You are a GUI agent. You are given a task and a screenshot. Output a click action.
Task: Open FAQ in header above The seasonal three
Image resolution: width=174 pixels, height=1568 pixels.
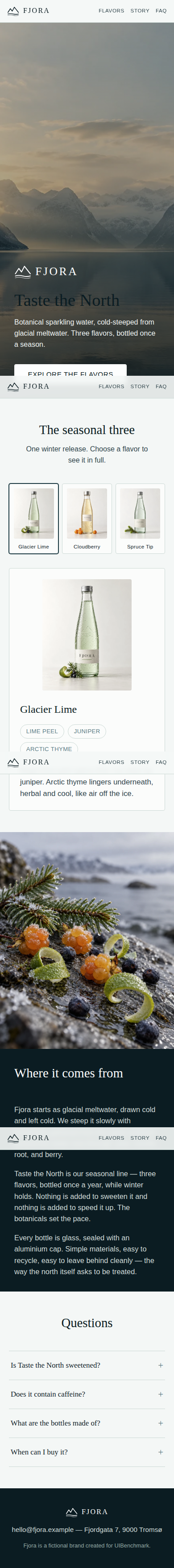(x=161, y=386)
